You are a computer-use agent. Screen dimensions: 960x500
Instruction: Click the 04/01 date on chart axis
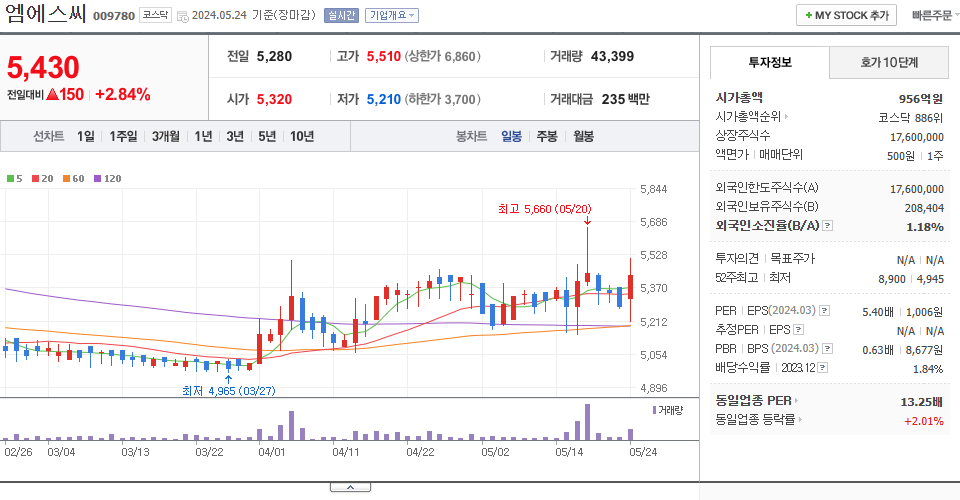coord(272,452)
